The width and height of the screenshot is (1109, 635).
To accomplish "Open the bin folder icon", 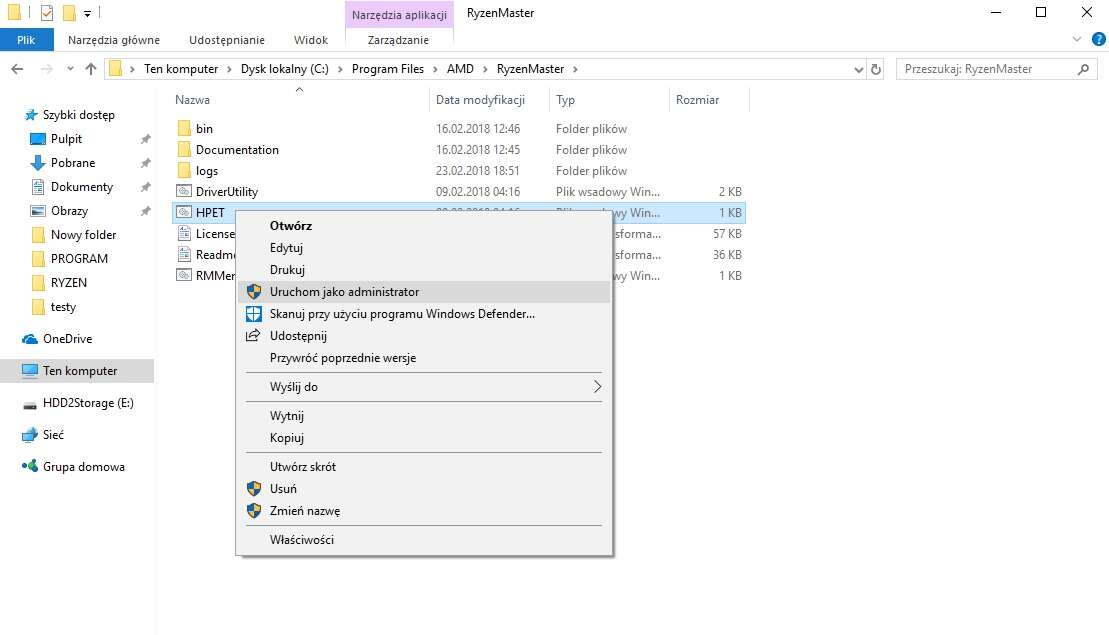I will pyautogui.click(x=183, y=129).
